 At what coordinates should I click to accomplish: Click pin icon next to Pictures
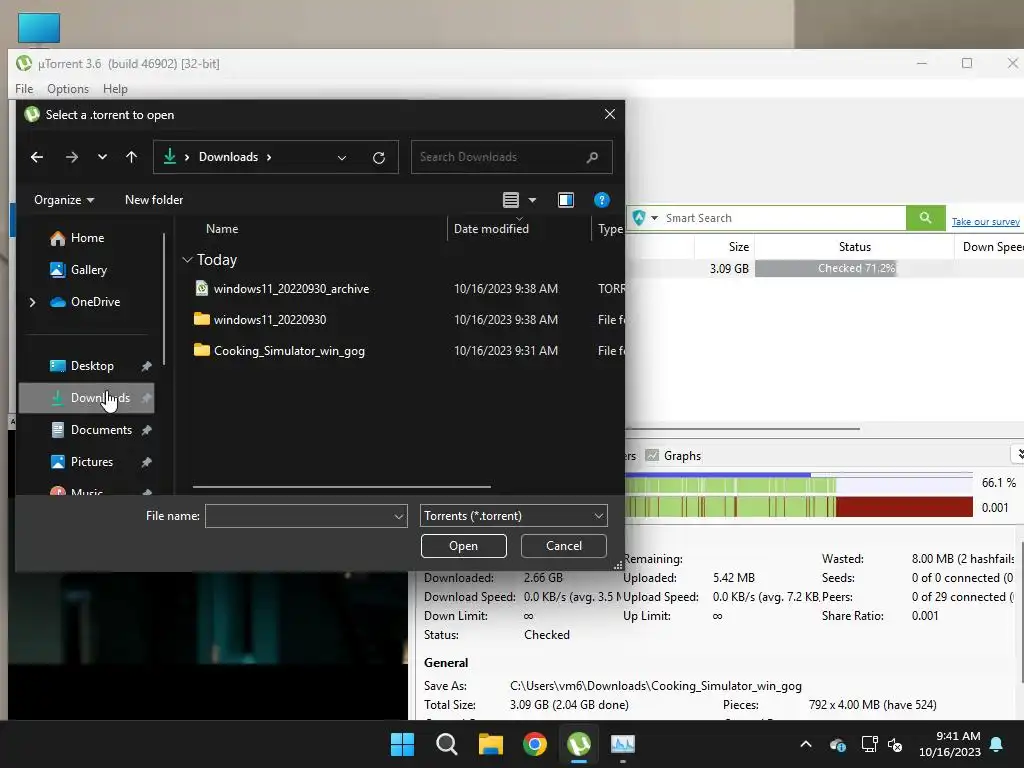point(146,462)
